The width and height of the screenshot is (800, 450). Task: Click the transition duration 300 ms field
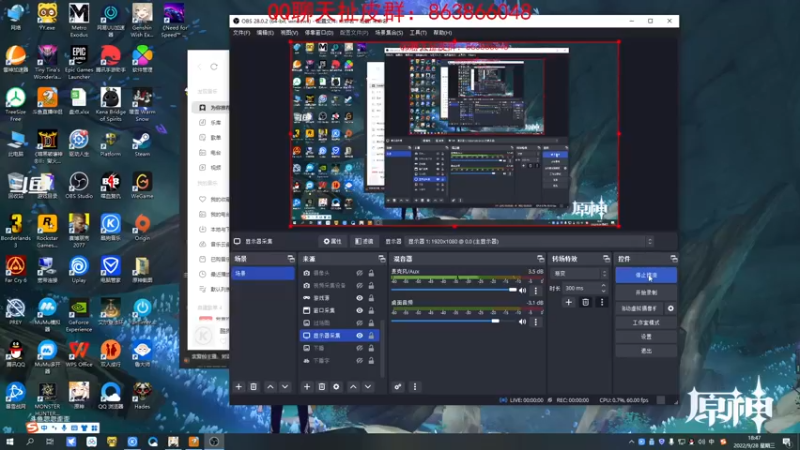(582, 288)
